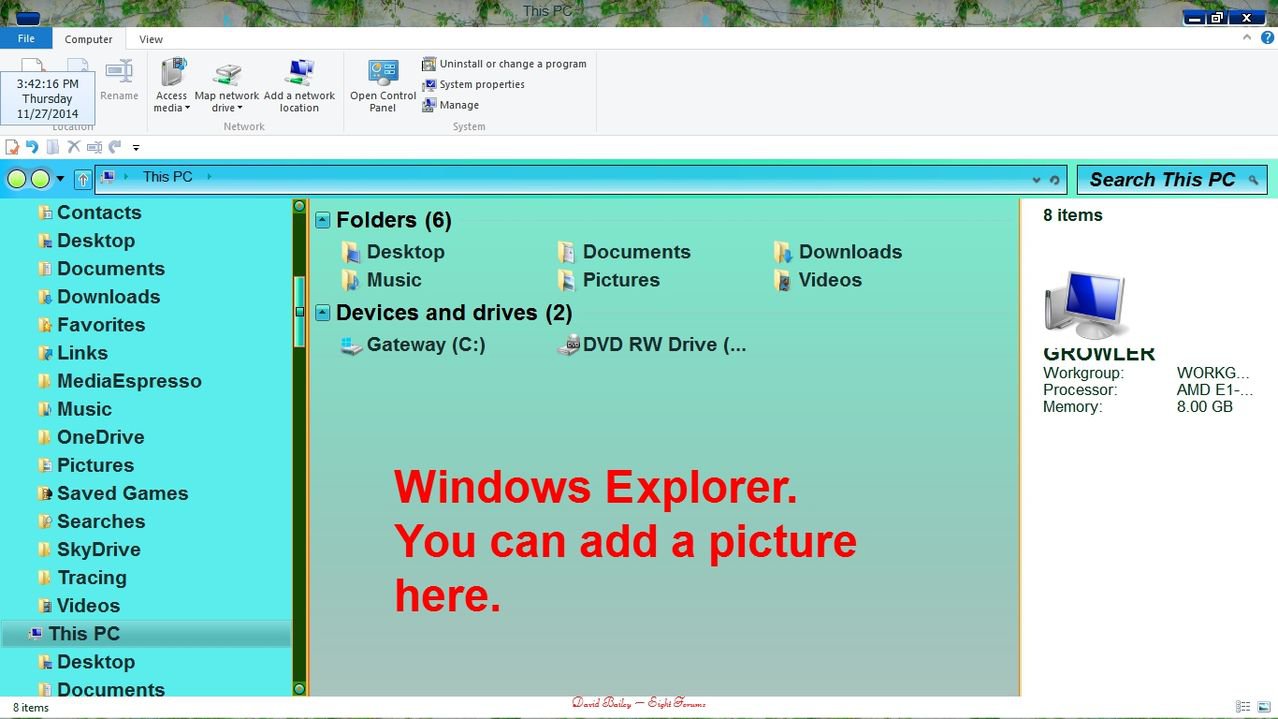This screenshot has height=719, width=1278.
Task: Click the undo icon in quick access toolbar
Action: click(x=32, y=147)
